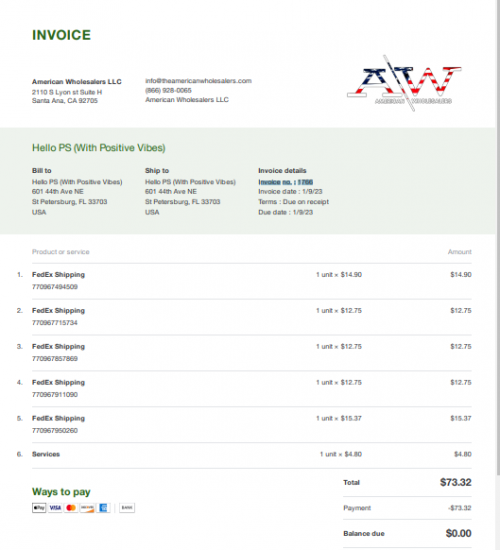Click the Ways to pay heading
500x550 pixels.
coord(61,492)
